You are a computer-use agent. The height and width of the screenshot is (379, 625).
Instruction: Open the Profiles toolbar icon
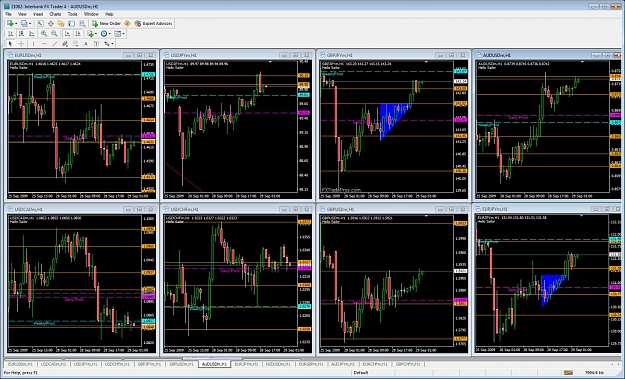pos(24,24)
